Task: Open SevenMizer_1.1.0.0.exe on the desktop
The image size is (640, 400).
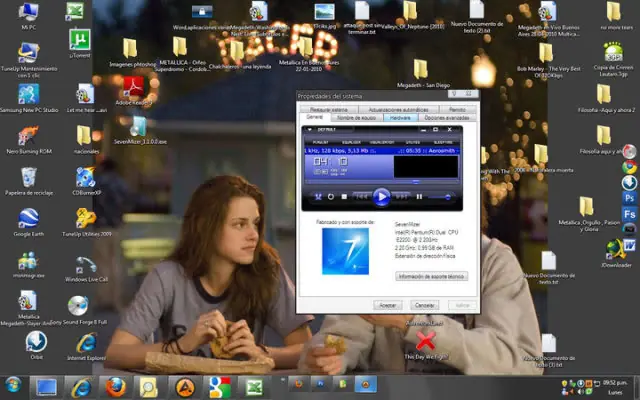Action: 139,127
